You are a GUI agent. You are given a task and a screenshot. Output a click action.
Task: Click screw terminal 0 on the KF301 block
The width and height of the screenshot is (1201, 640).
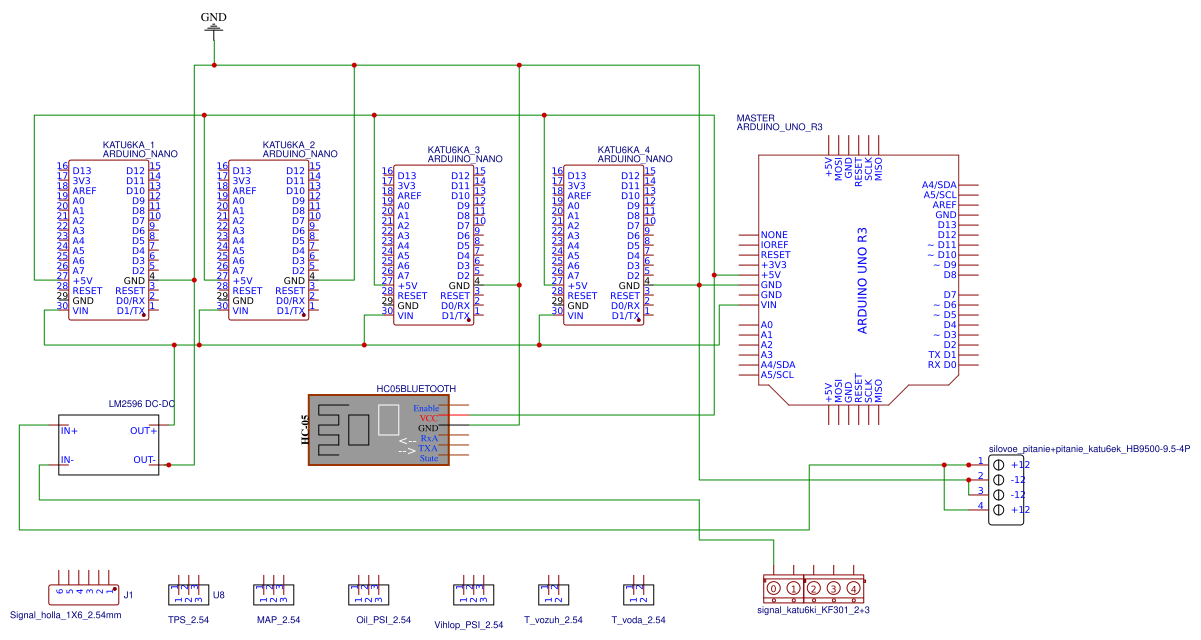click(x=774, y=588)
